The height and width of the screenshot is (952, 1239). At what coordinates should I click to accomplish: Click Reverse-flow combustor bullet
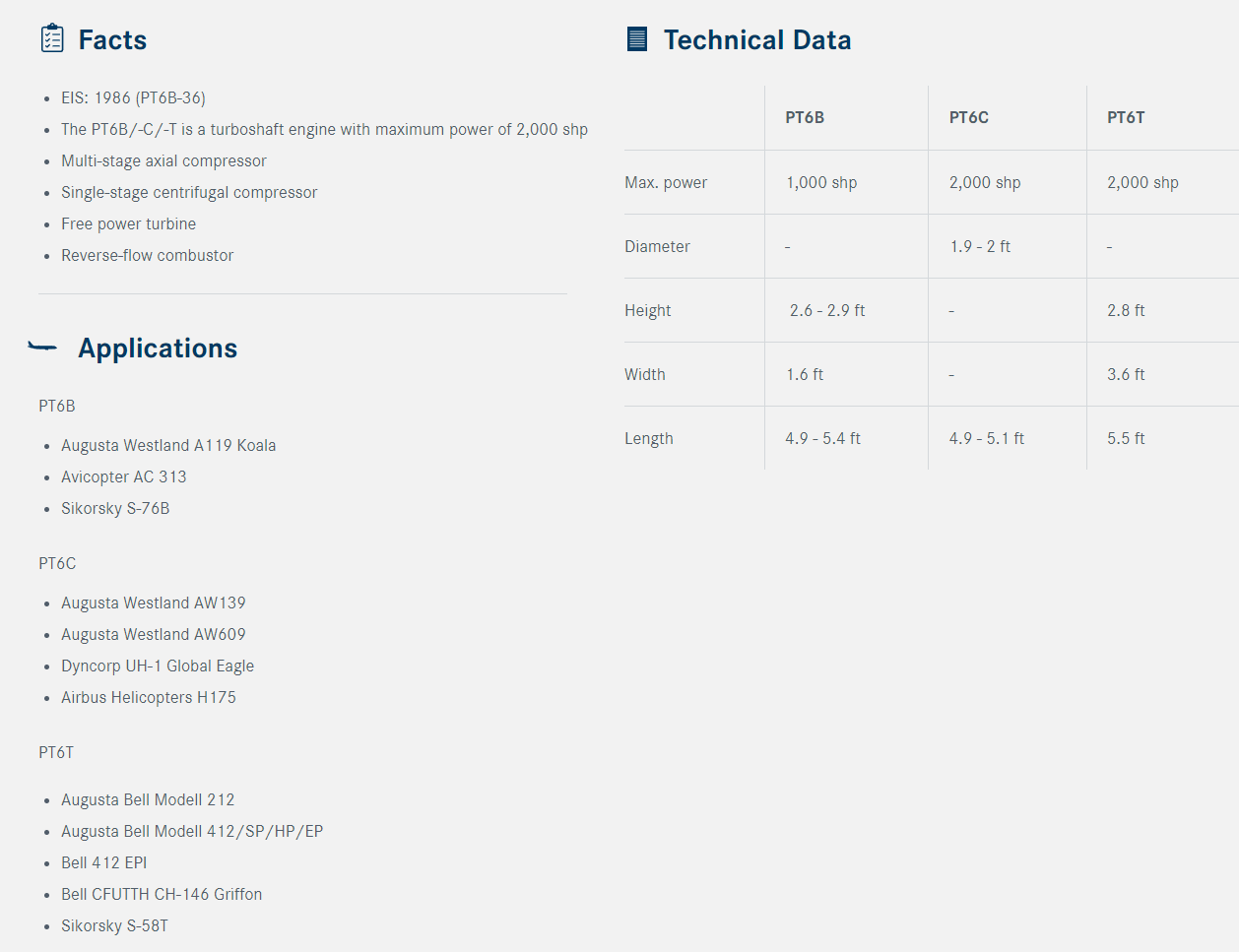(147, 255)
